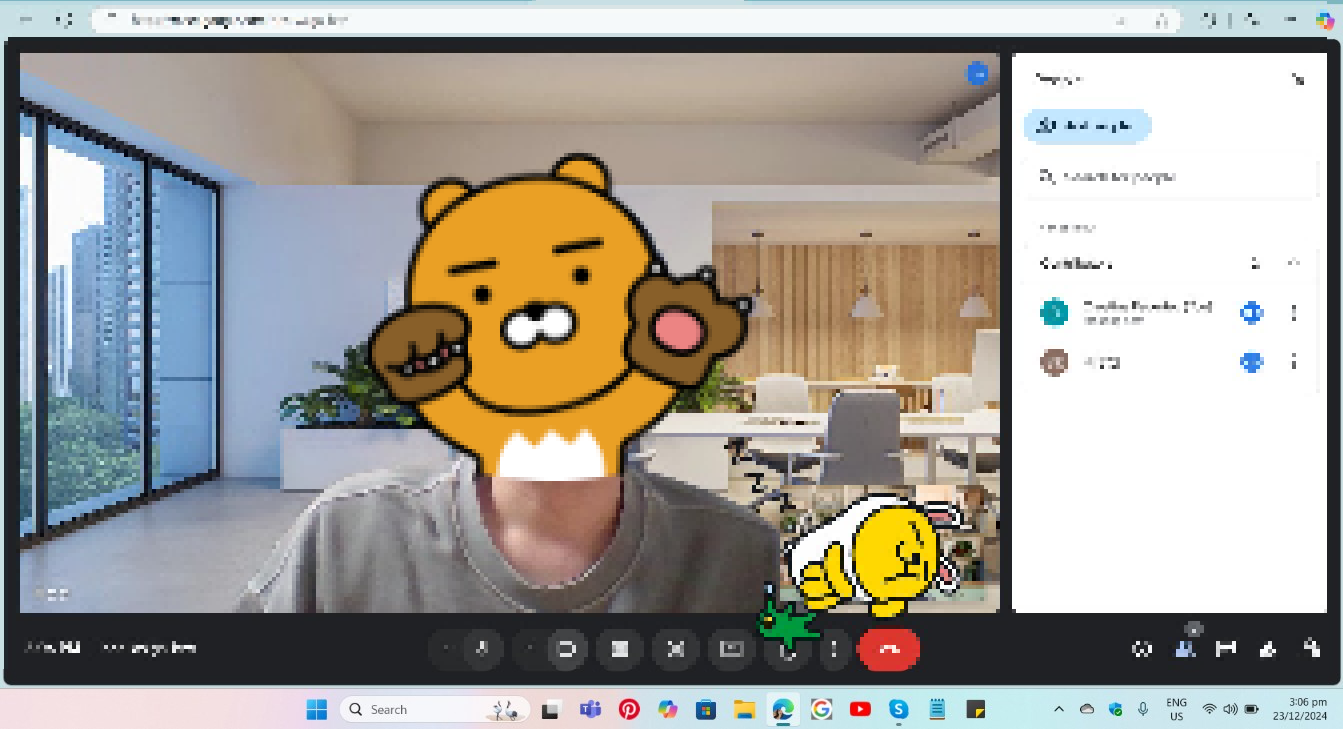Open meeting details info icon
Image resolution: width=1343 pixels, height=729 pixels.
pyautogui.click(x=1142, y=649)
